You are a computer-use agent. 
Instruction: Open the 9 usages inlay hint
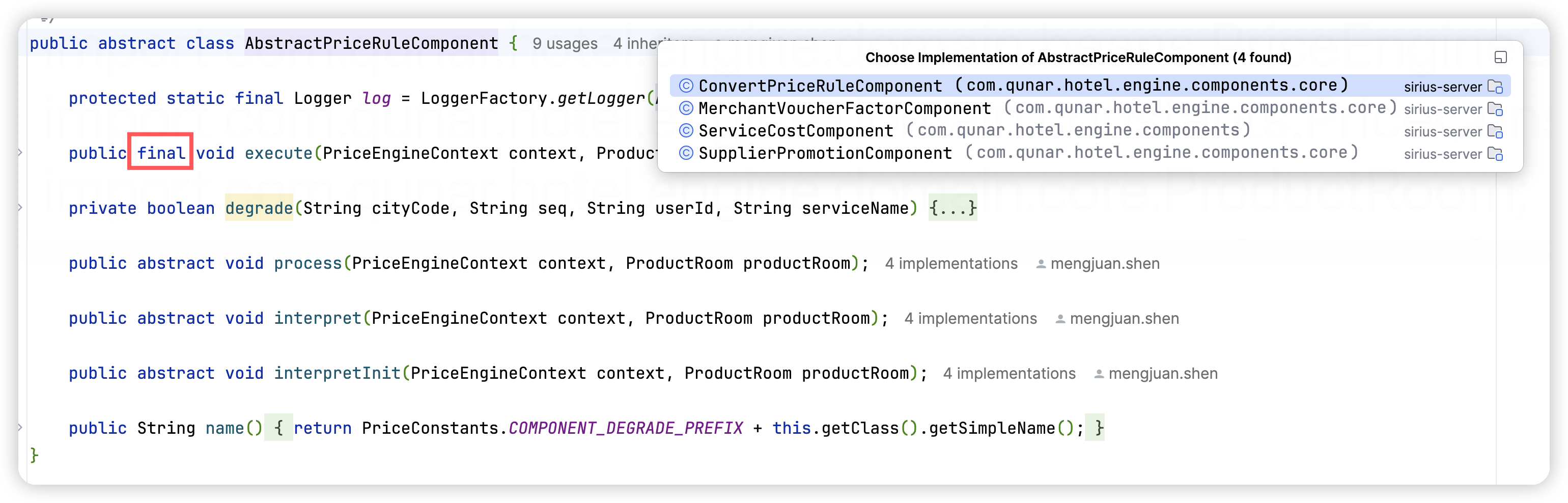pos(564,44)
